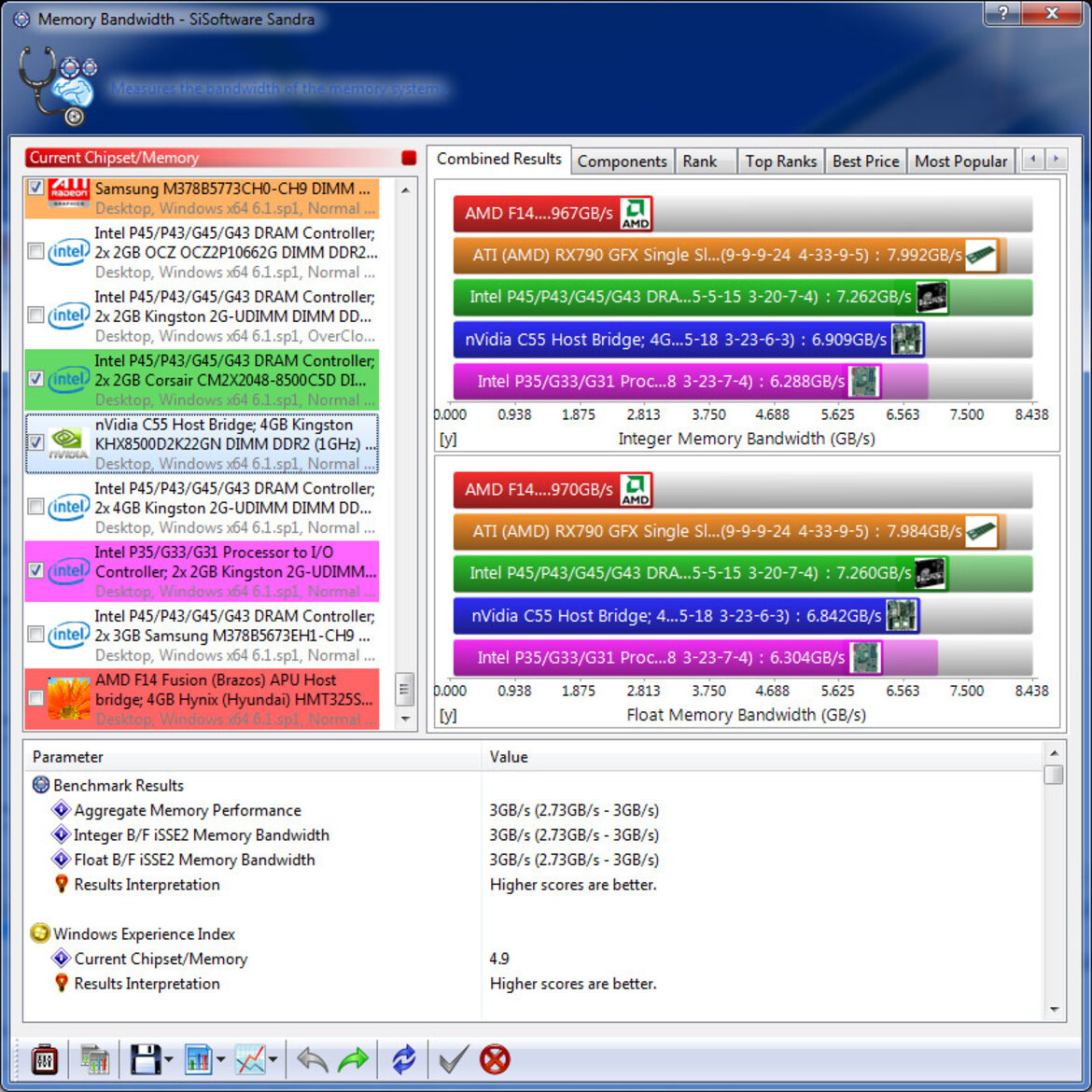1092x1092 pixels.
Task: Click the AMD logo on the 970GB/s bar
Action: pyautogui.click(x=636, y=490)
